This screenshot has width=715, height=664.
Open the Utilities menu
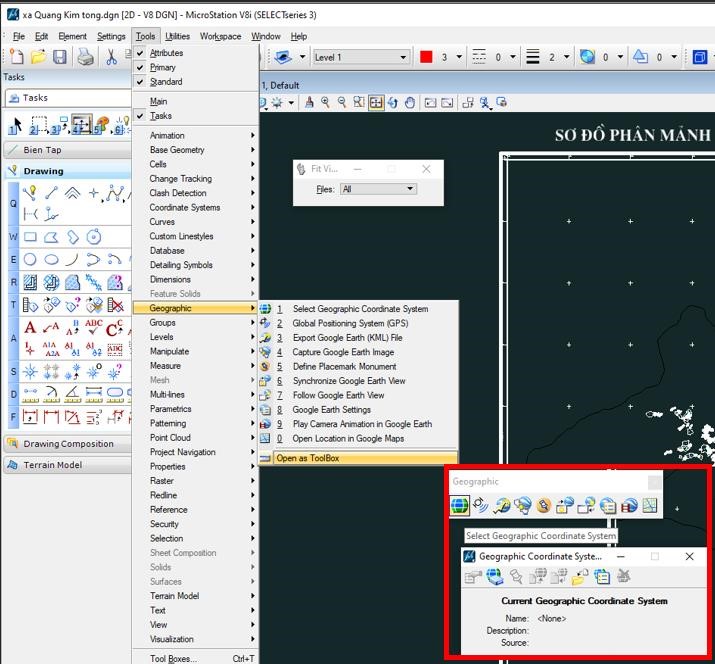tap(177, 37)
